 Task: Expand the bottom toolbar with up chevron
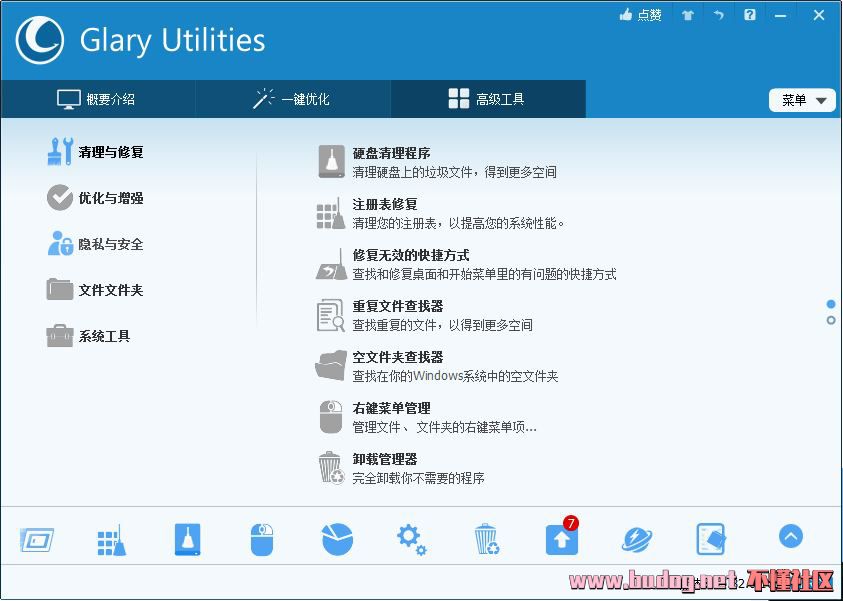791,536
